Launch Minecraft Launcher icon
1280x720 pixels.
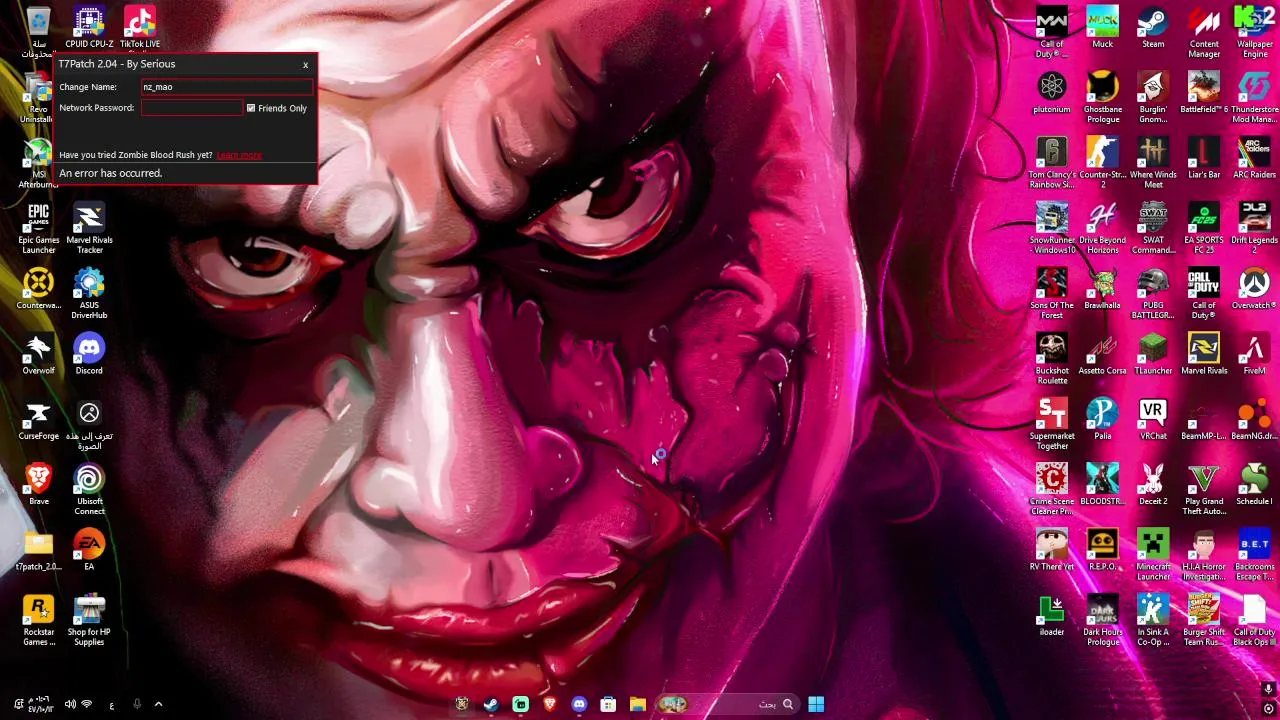(1153, 555)
